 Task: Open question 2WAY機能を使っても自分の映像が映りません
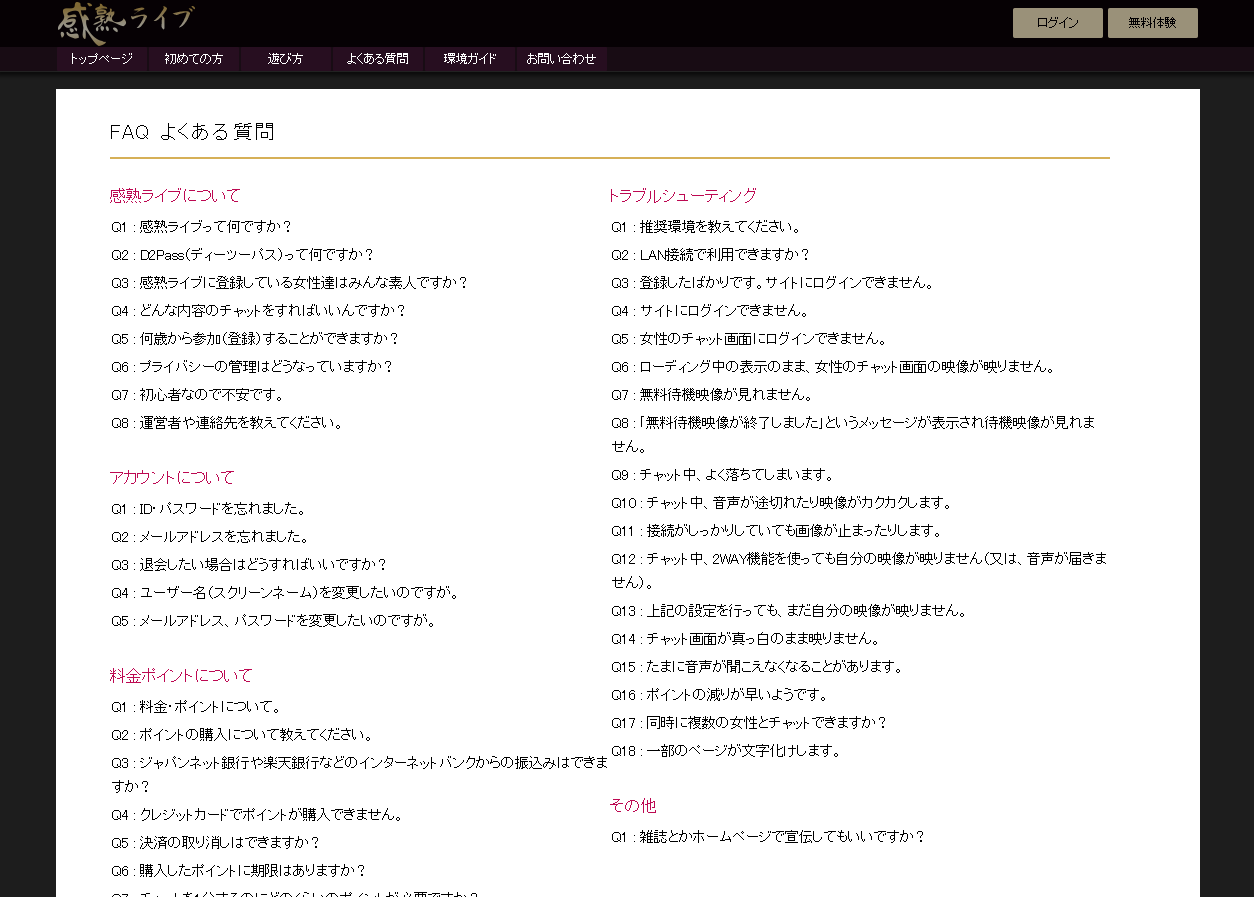click(859, 570)
